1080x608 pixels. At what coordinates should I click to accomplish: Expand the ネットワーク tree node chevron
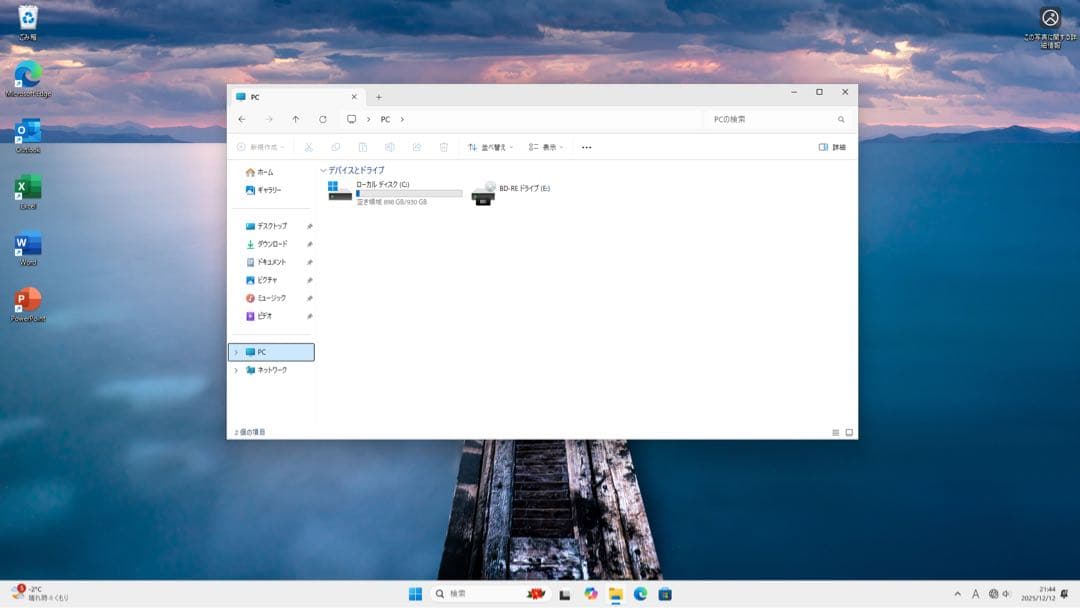(x=236, y=370)
